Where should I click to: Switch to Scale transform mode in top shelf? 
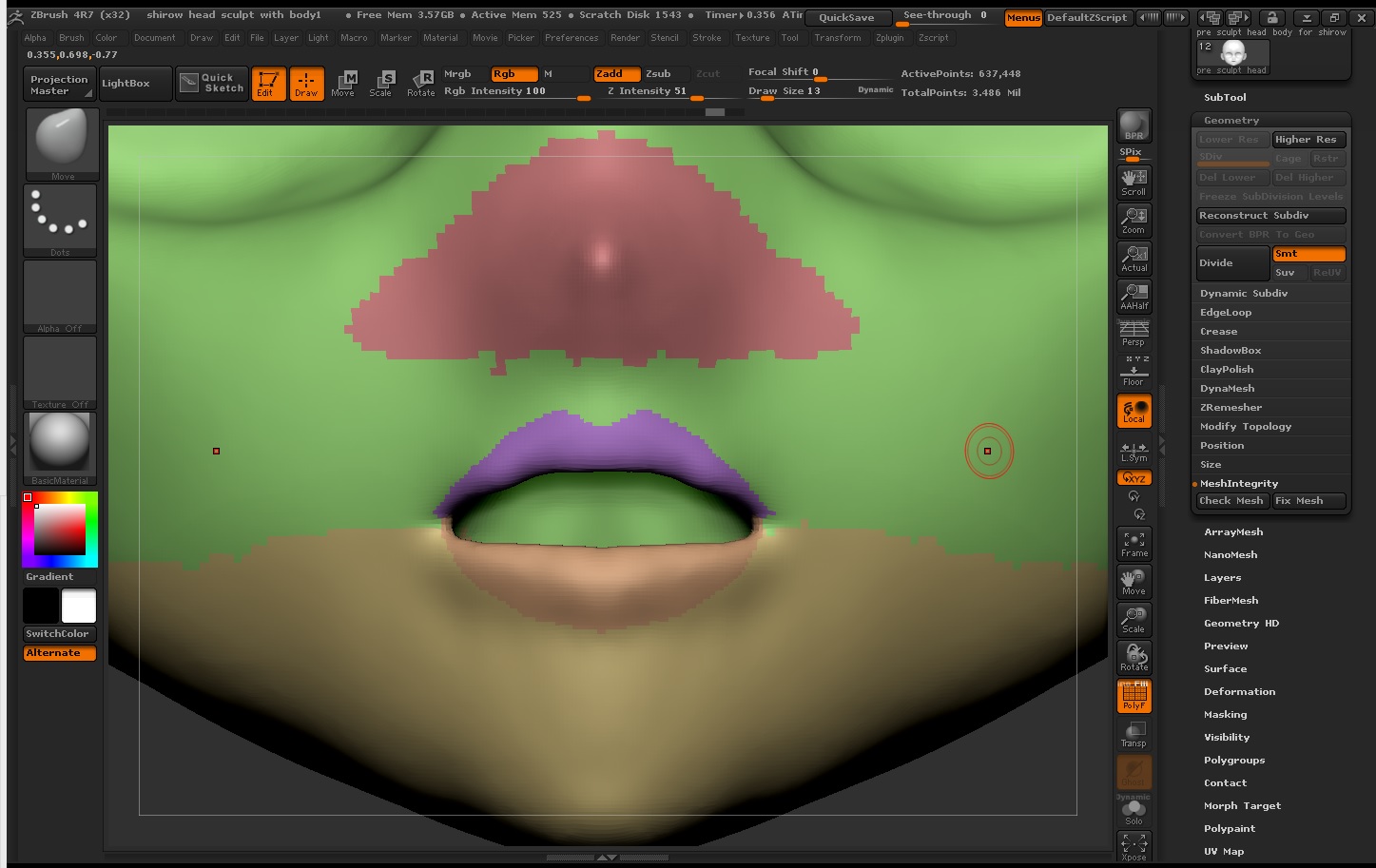pos(381,84)
